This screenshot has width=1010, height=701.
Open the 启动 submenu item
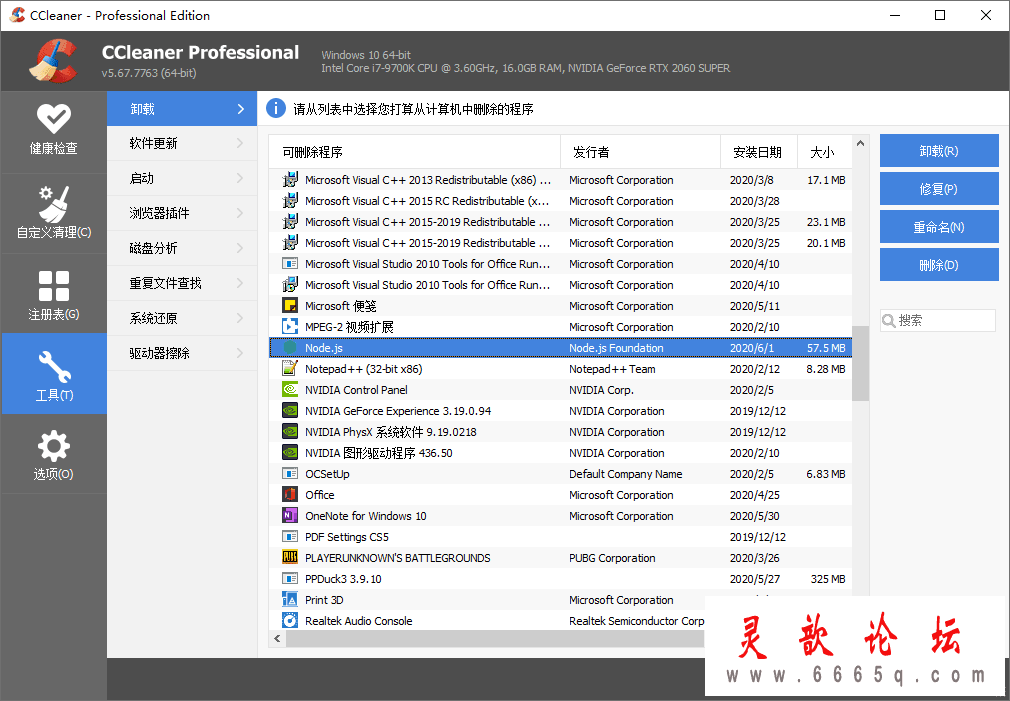(182, 178)
